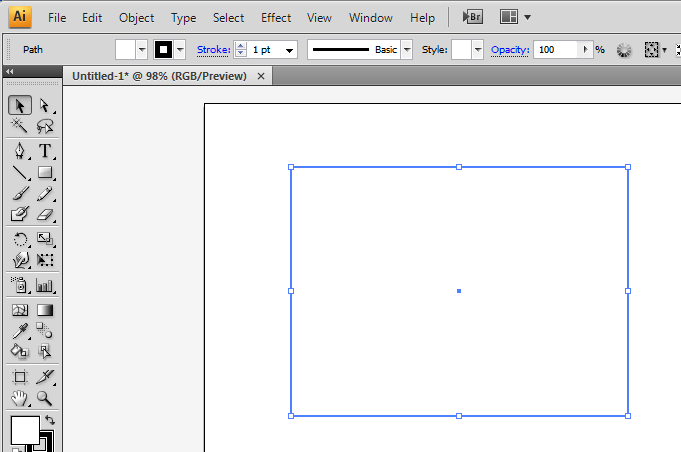The height and width of the screenshot is (452, 681).
Task: Select the Mesh tool
Action: [x=20, y=310]
